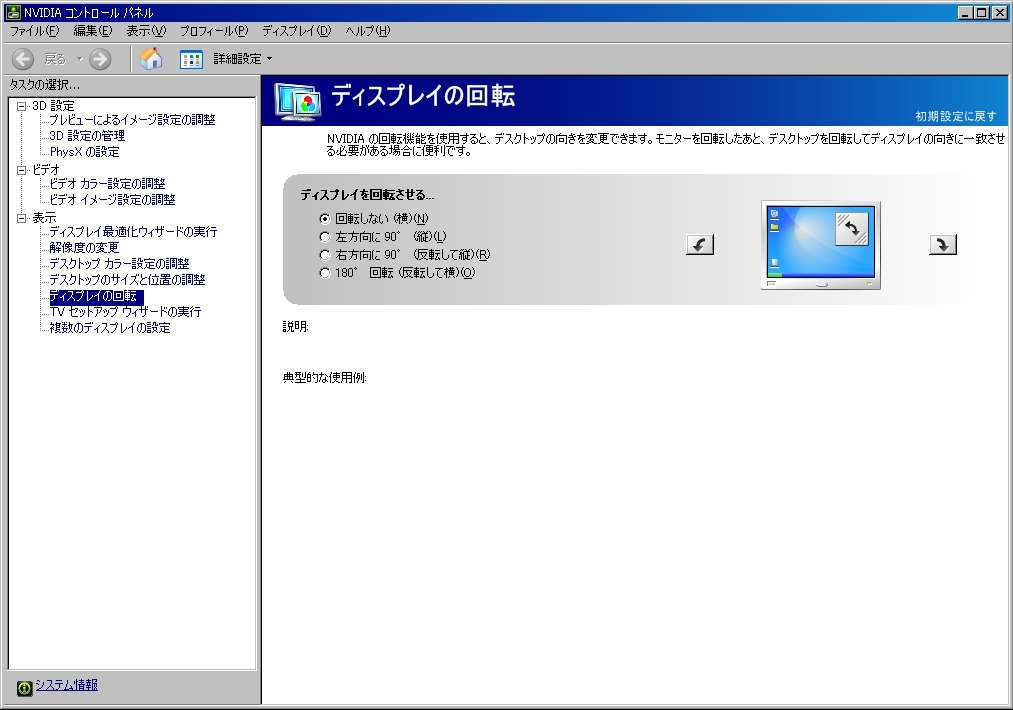The height and width of the screenshot is (710, 1013).
Task: Click the 初期設定に戻す link
Action: (956, 116)
